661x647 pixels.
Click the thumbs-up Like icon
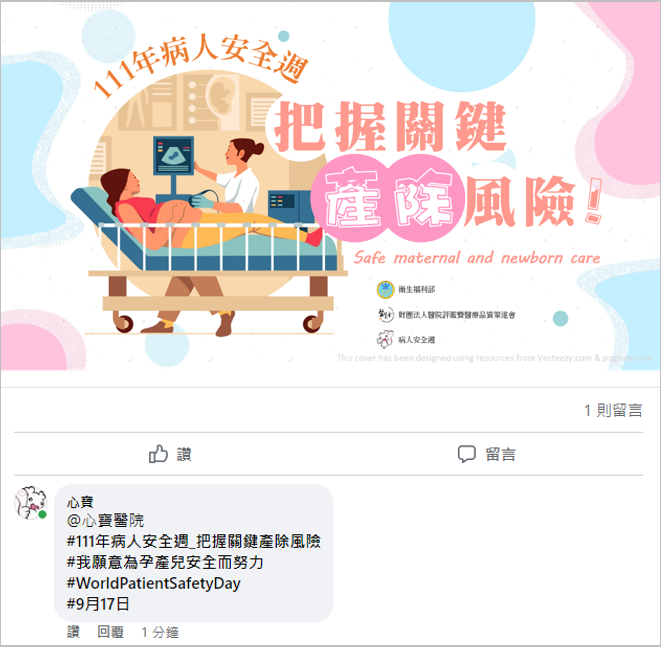click(x=158, y=454)
